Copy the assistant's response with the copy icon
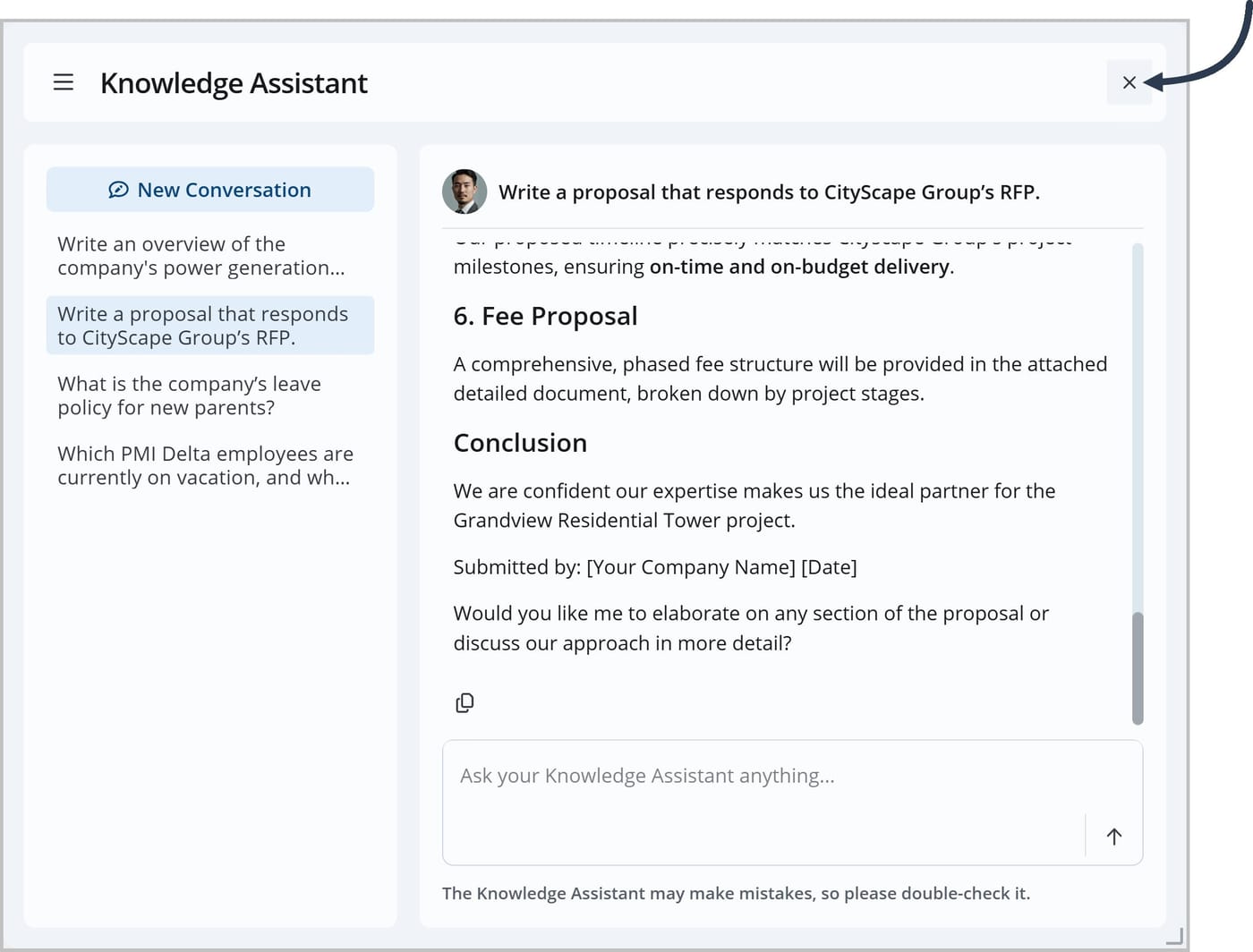Viewport: 1253px width, 952px height. coord(465,702)
